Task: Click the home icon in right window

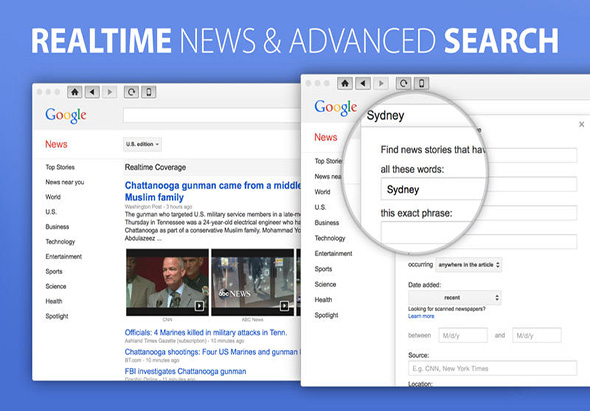Action: (345, 83)
